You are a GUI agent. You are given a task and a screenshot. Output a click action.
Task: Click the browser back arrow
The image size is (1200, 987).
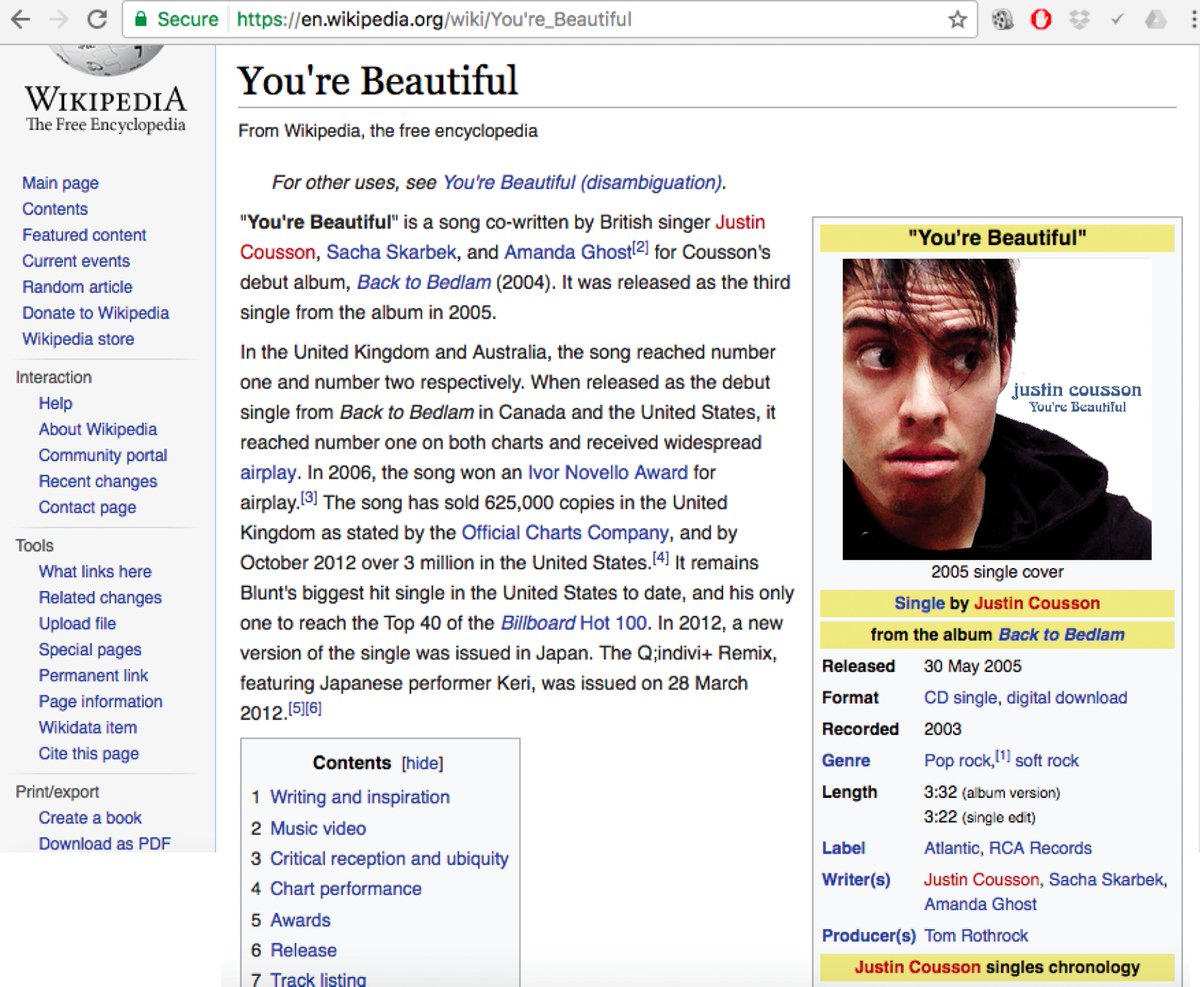(20, 19)
